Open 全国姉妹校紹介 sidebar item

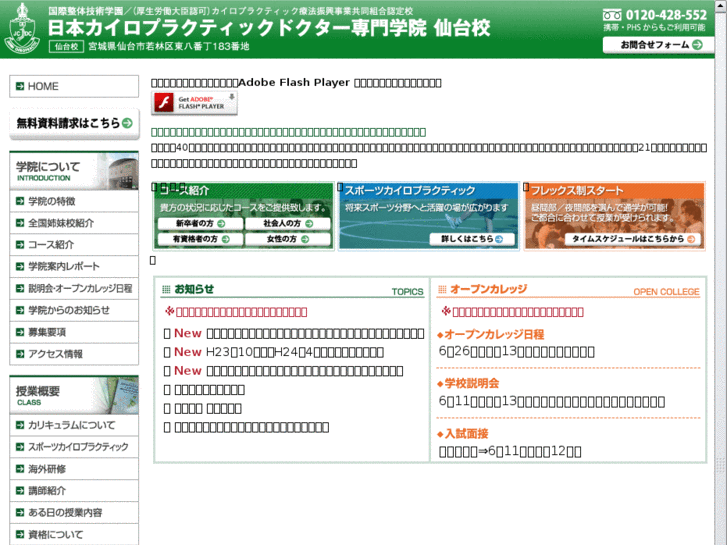click(74, 223)
